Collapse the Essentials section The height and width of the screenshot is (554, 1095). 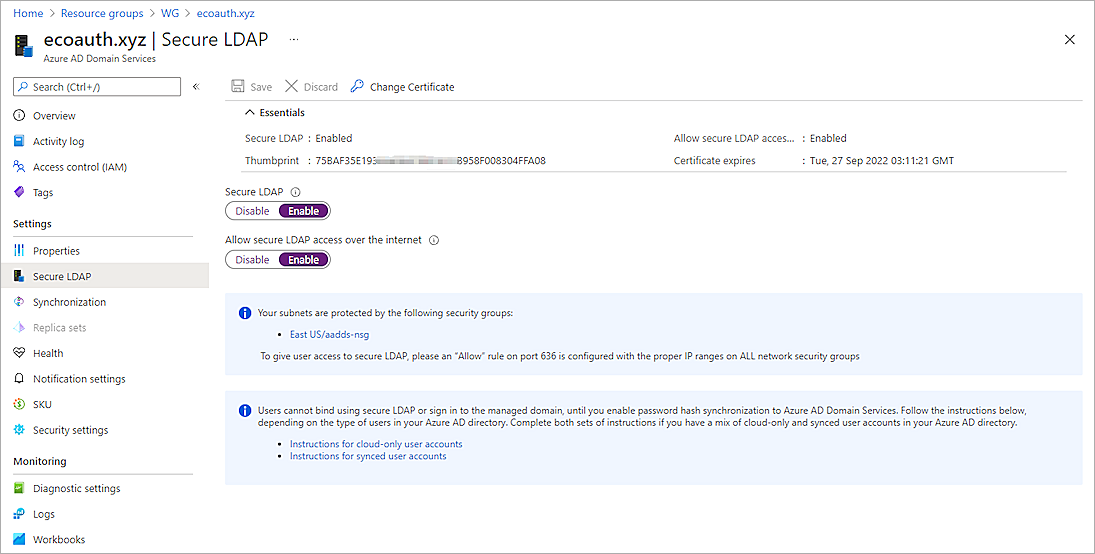point(250,113)
